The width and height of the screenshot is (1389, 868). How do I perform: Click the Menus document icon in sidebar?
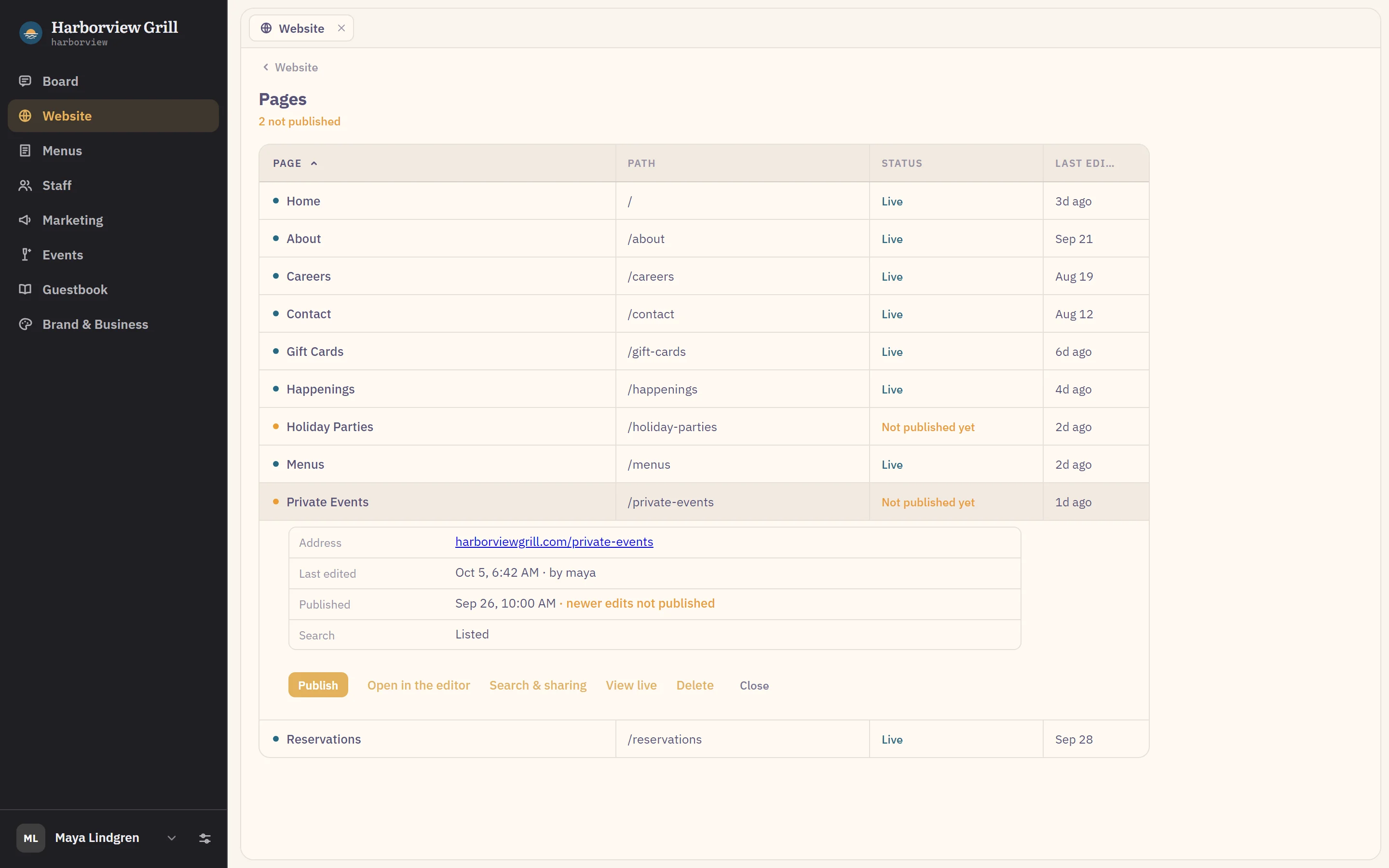tap(25, 150)
